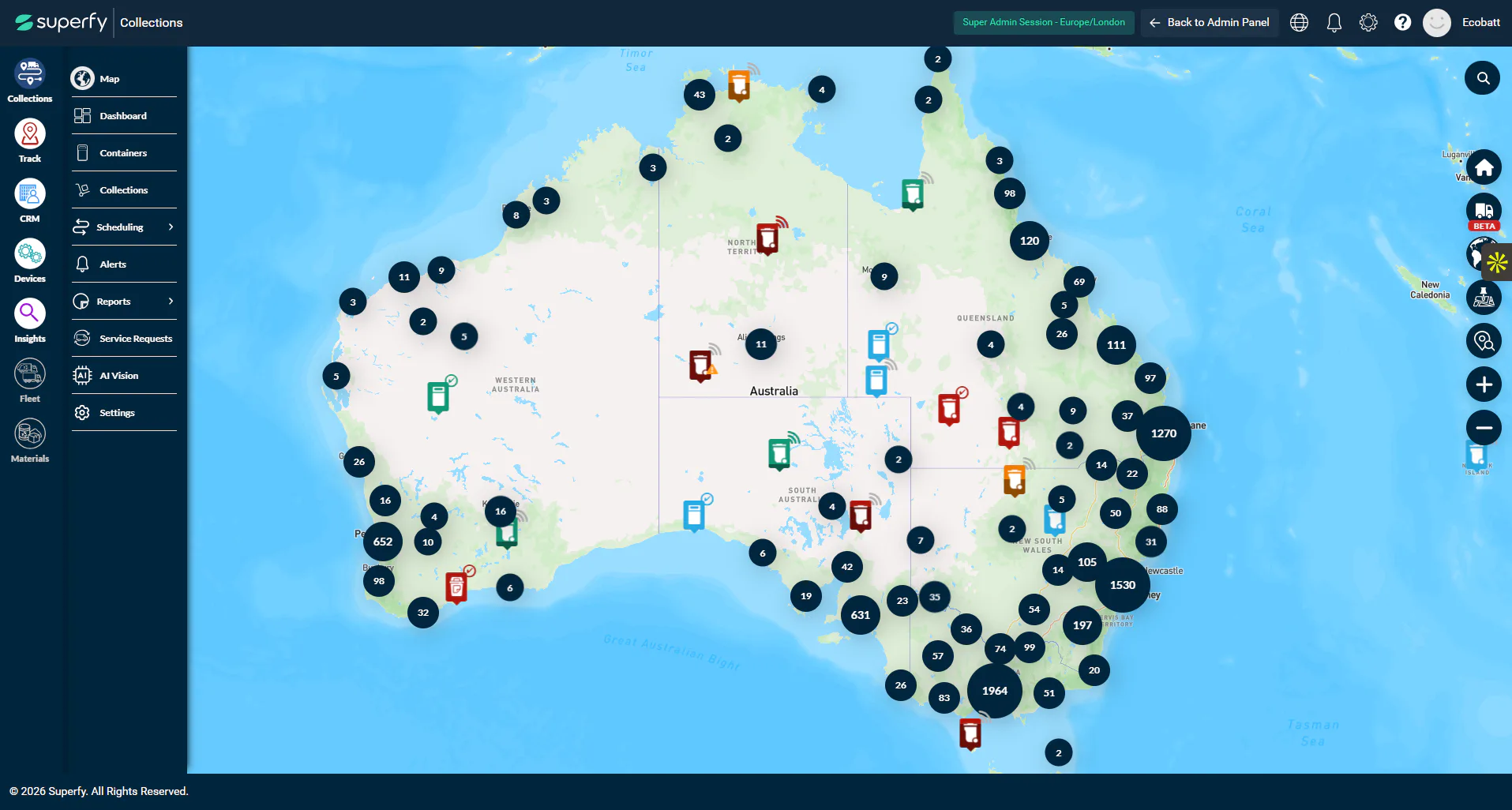This screenshot has height=810, width=1512.
Task: Open the Insights module
Action: 30,321
